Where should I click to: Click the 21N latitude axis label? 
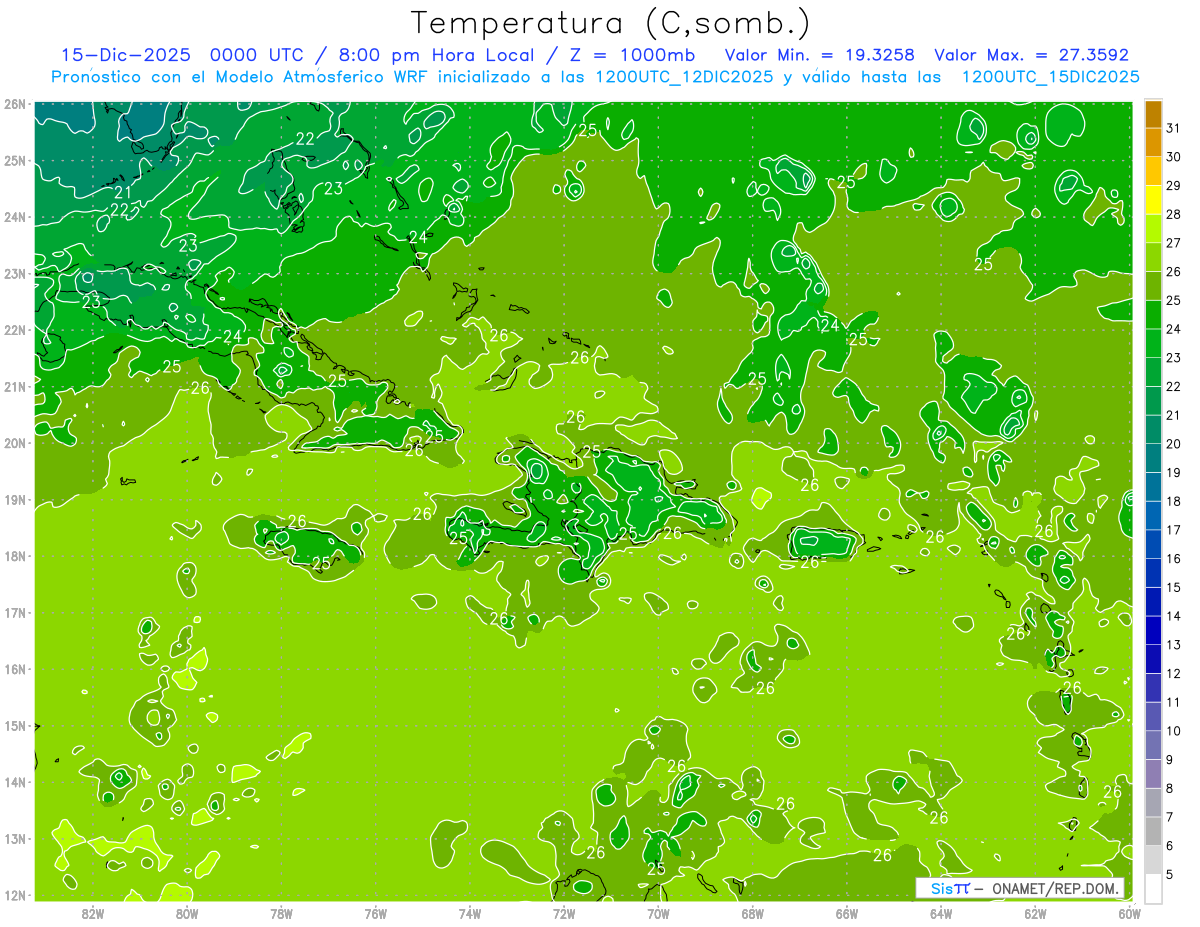click(14, 387)
